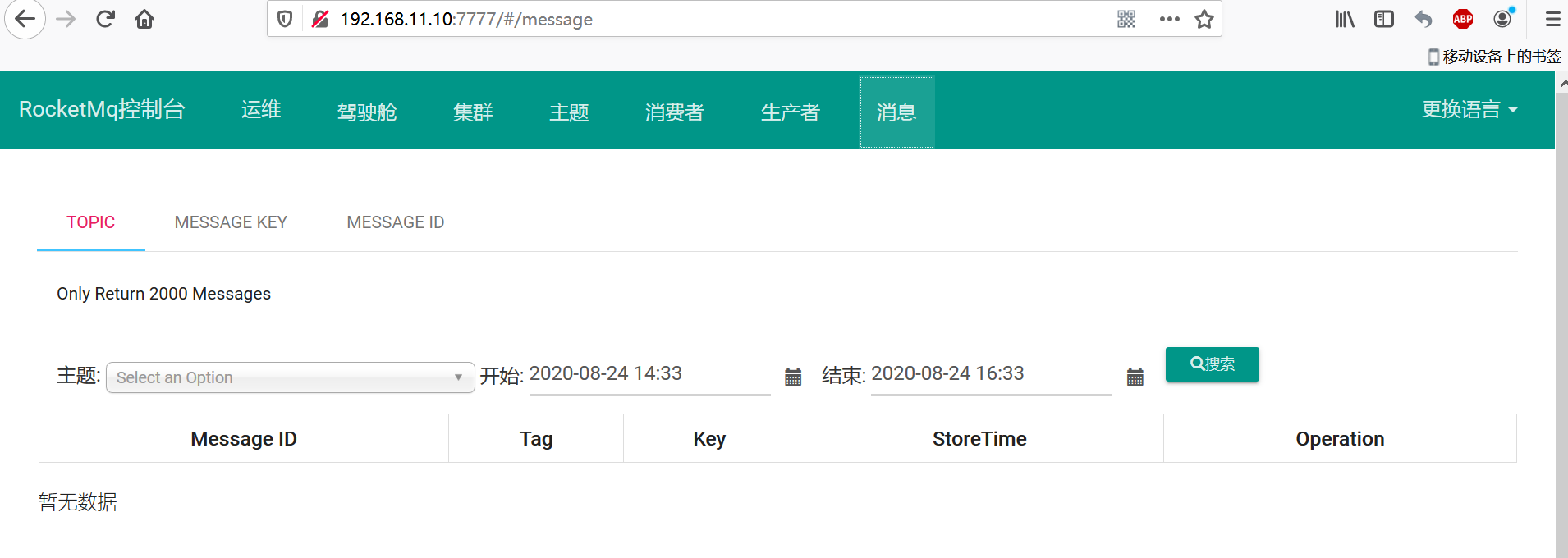Screen dimensions: 1568x558
Task: Switch to the TOPIC tab
Action: [x=91, y=222]
